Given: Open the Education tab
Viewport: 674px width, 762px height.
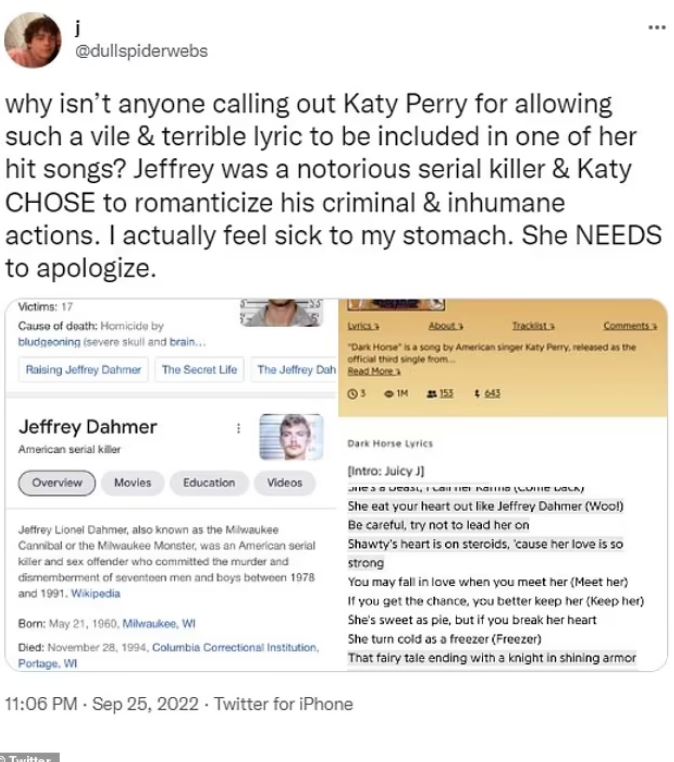Looking at the screenshot, I should pos(208,483).
